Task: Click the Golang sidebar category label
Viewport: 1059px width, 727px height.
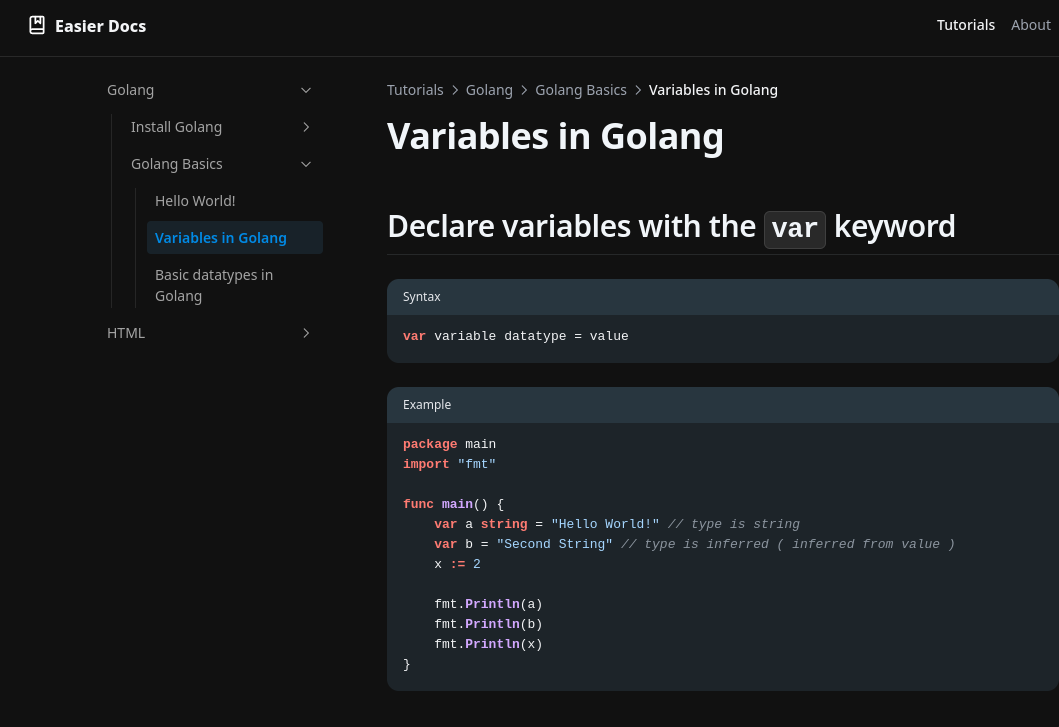Action: click(131, 90)
